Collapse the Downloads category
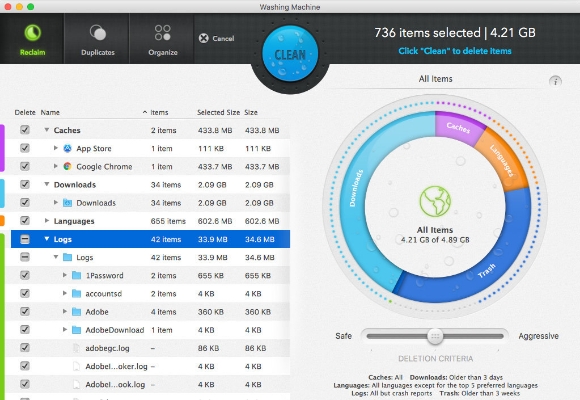The image size is (580, 400). pos(47,184)
